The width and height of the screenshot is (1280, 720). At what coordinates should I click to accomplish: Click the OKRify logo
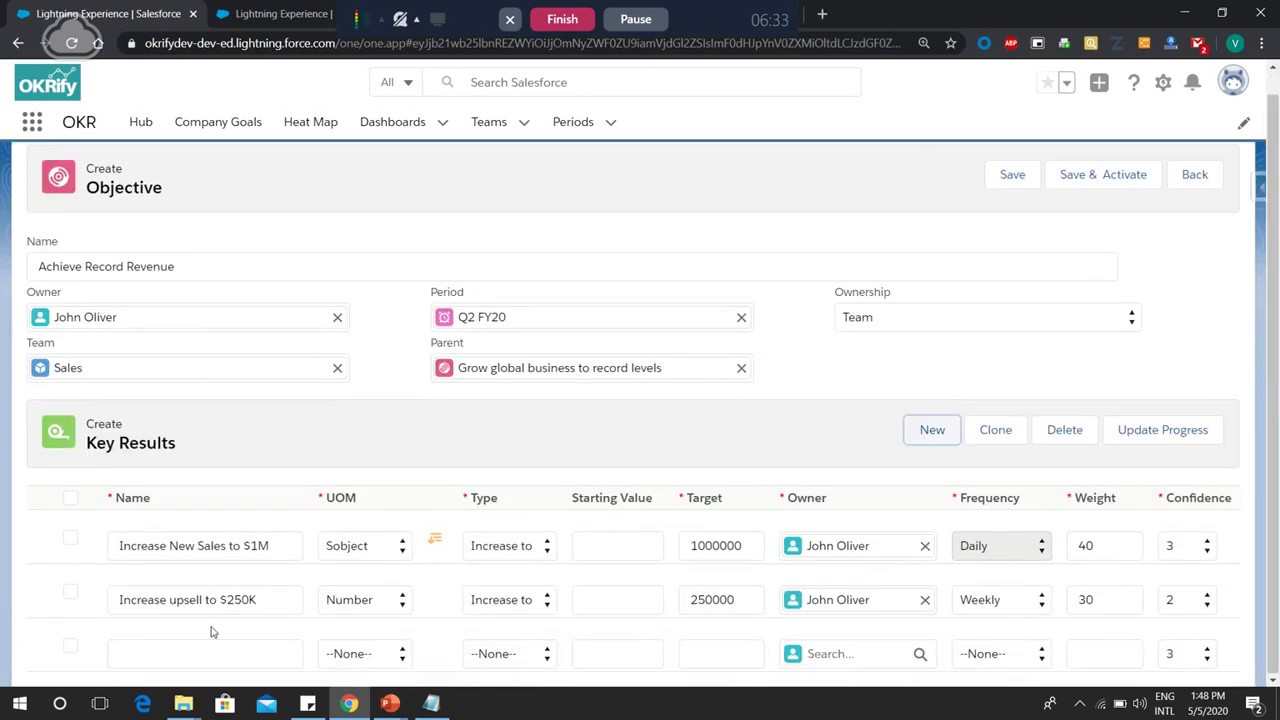(x=47, y=82)
